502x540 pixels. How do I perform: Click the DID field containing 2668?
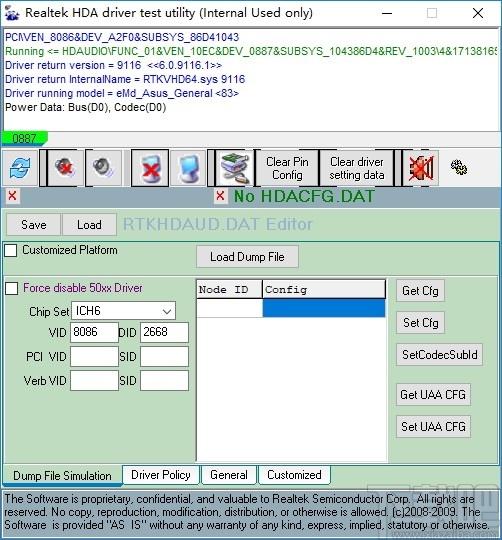[164, 332]
